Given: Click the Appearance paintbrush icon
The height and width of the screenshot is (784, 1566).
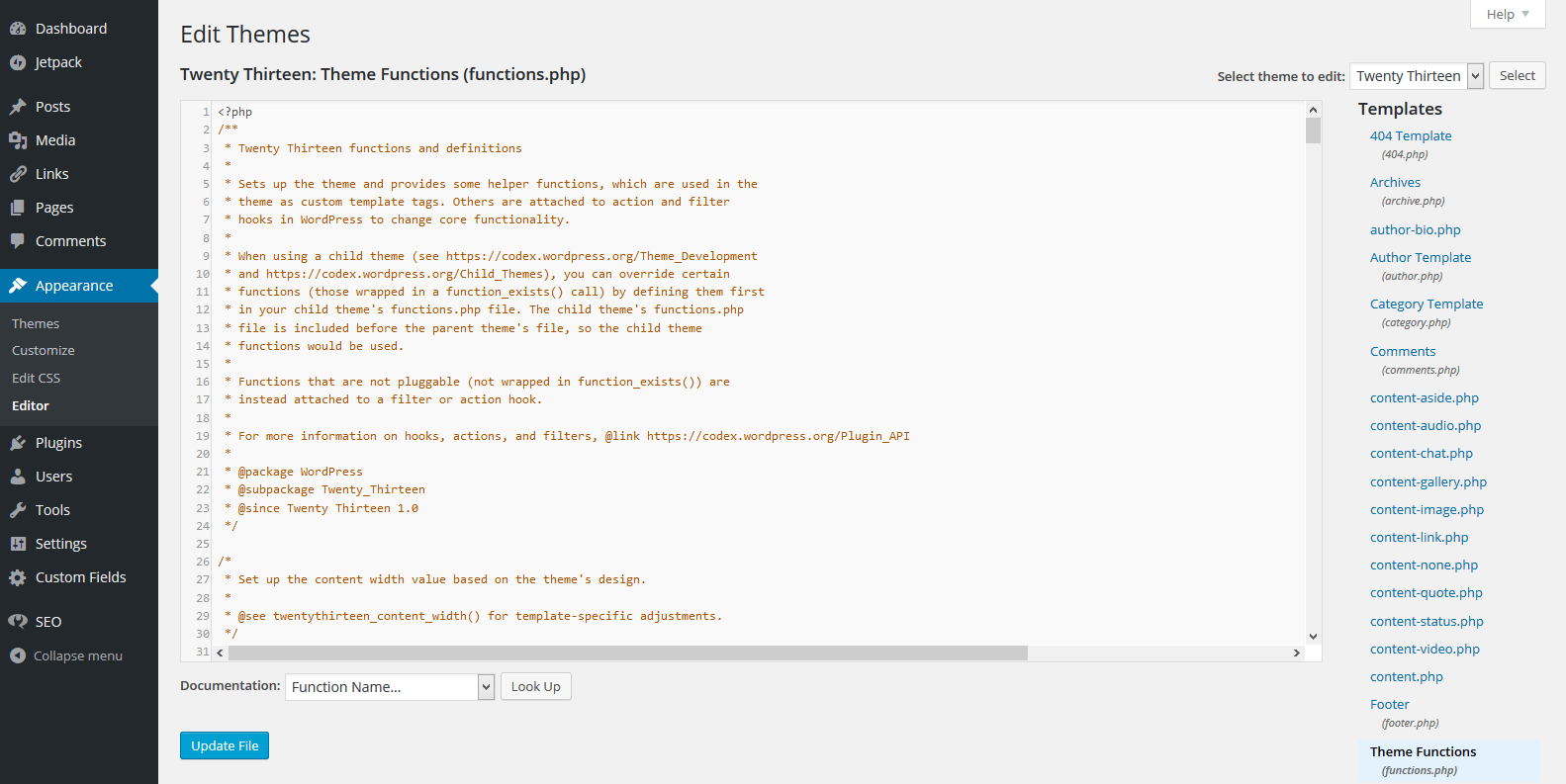Looking at the screenshot, I should (x=18, y=286).
